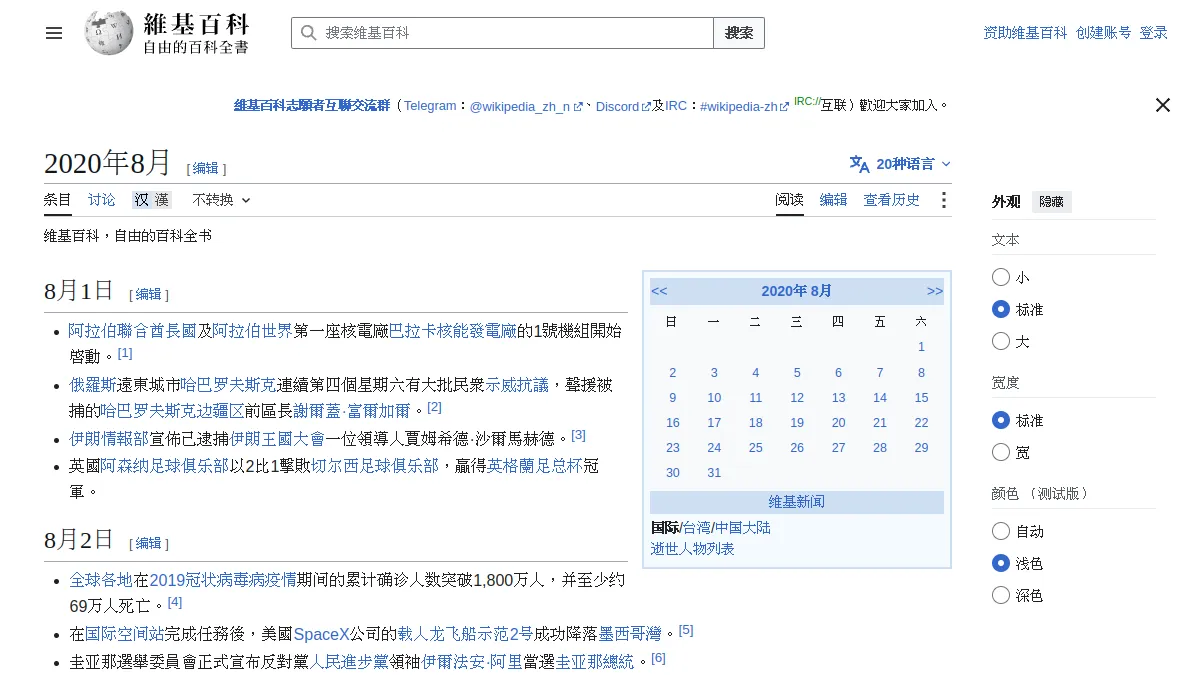Switch to the 讨论 tab

click(101, 200)
